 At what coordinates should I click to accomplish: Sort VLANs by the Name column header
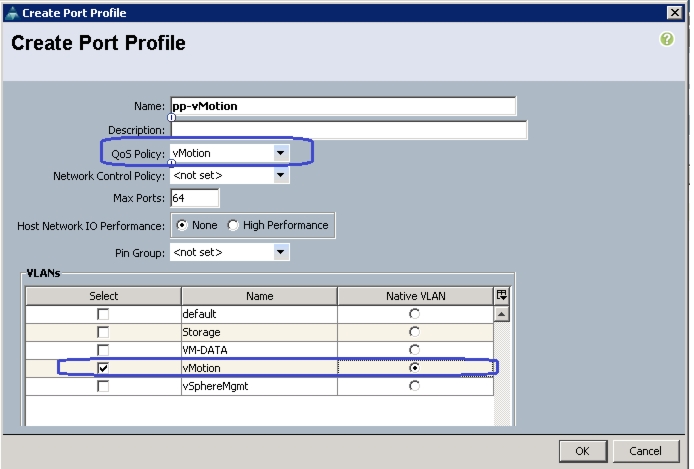coord(259,296)
